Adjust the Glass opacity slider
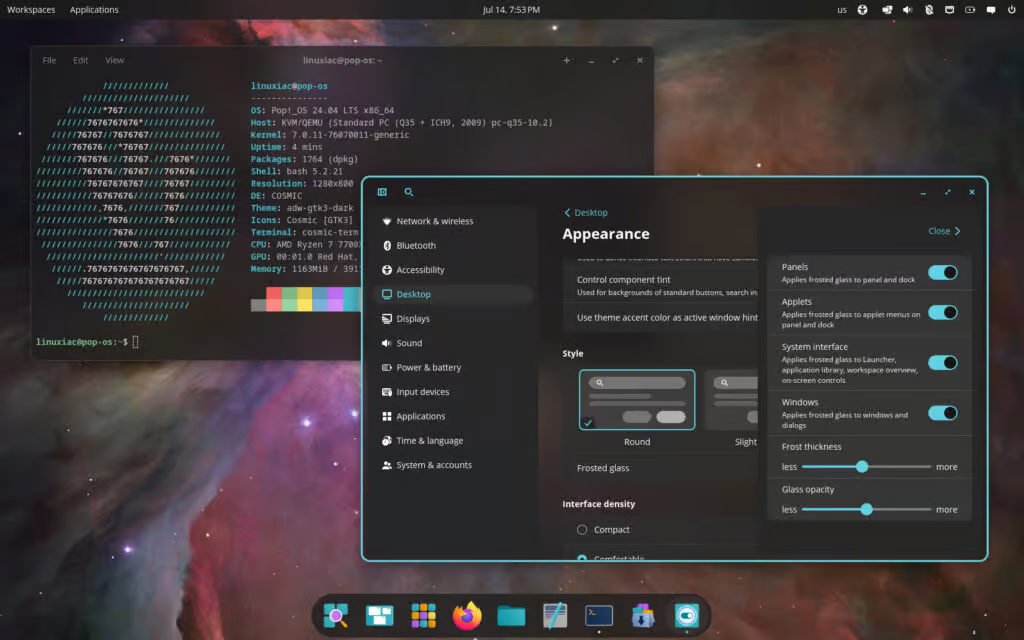The image size is (1024, 640). [866, 509]
